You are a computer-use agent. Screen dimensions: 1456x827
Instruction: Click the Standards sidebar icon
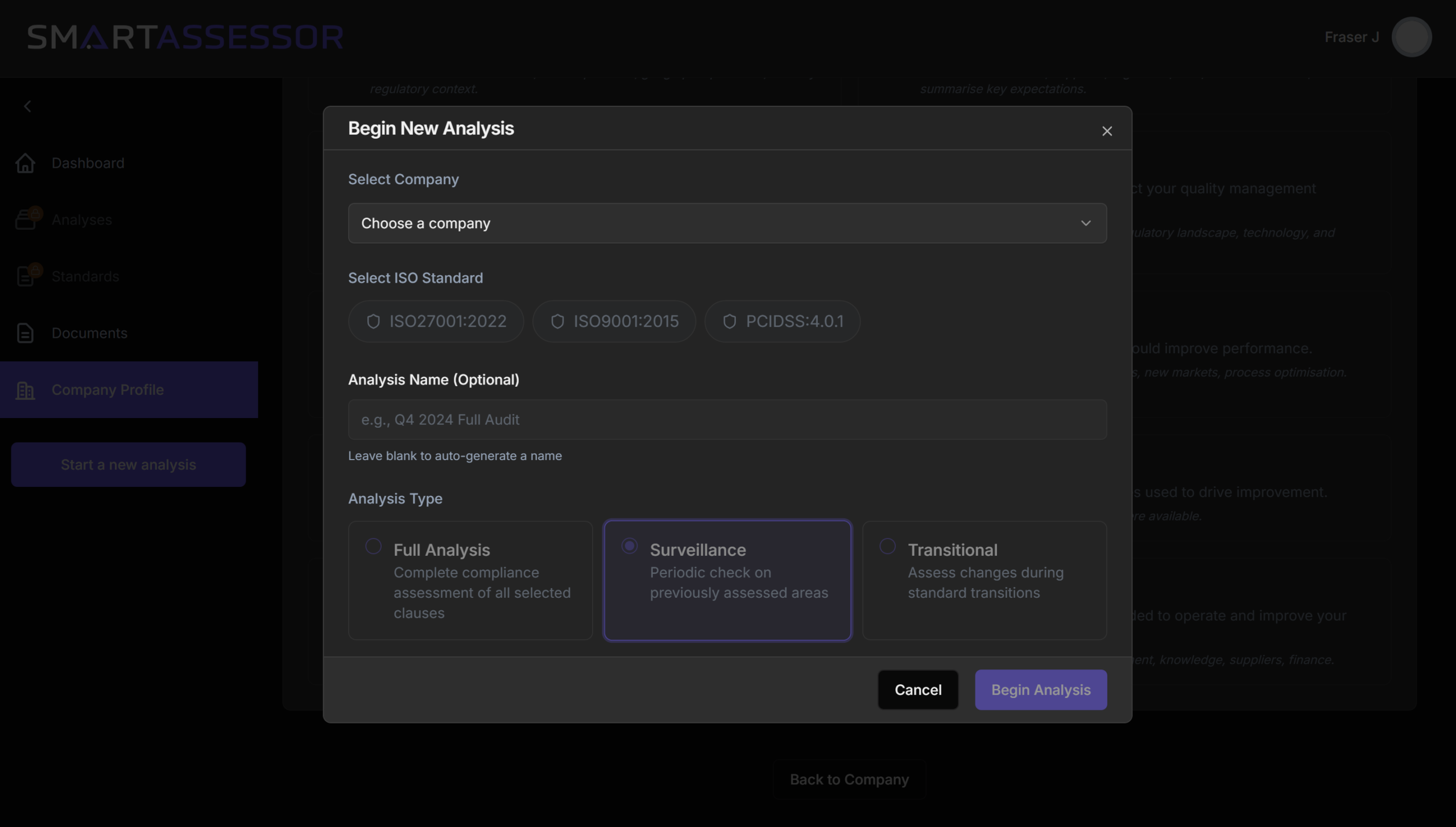tap(26, 276)
